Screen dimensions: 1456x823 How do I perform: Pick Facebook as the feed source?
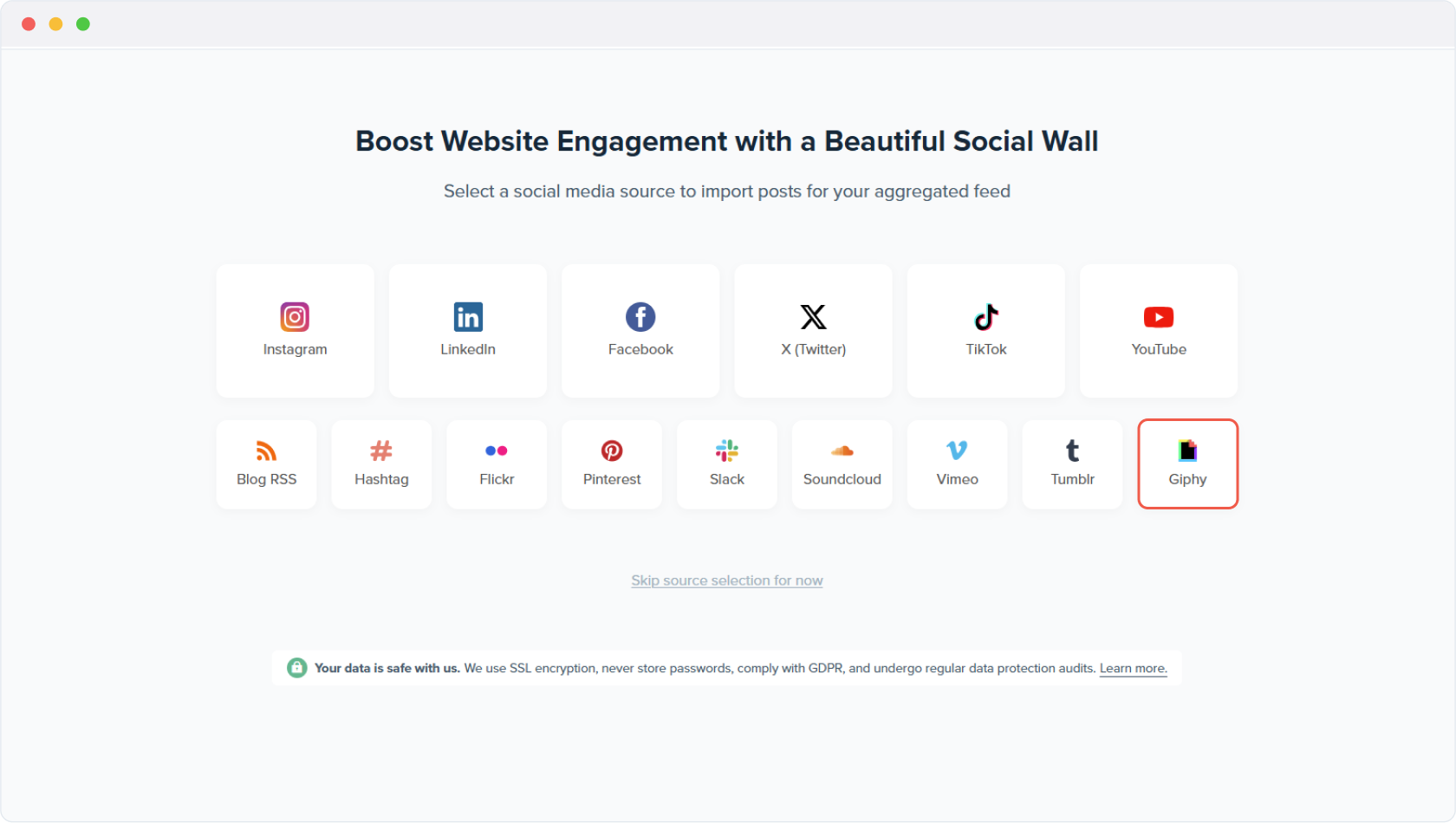(x=640, y=331)
